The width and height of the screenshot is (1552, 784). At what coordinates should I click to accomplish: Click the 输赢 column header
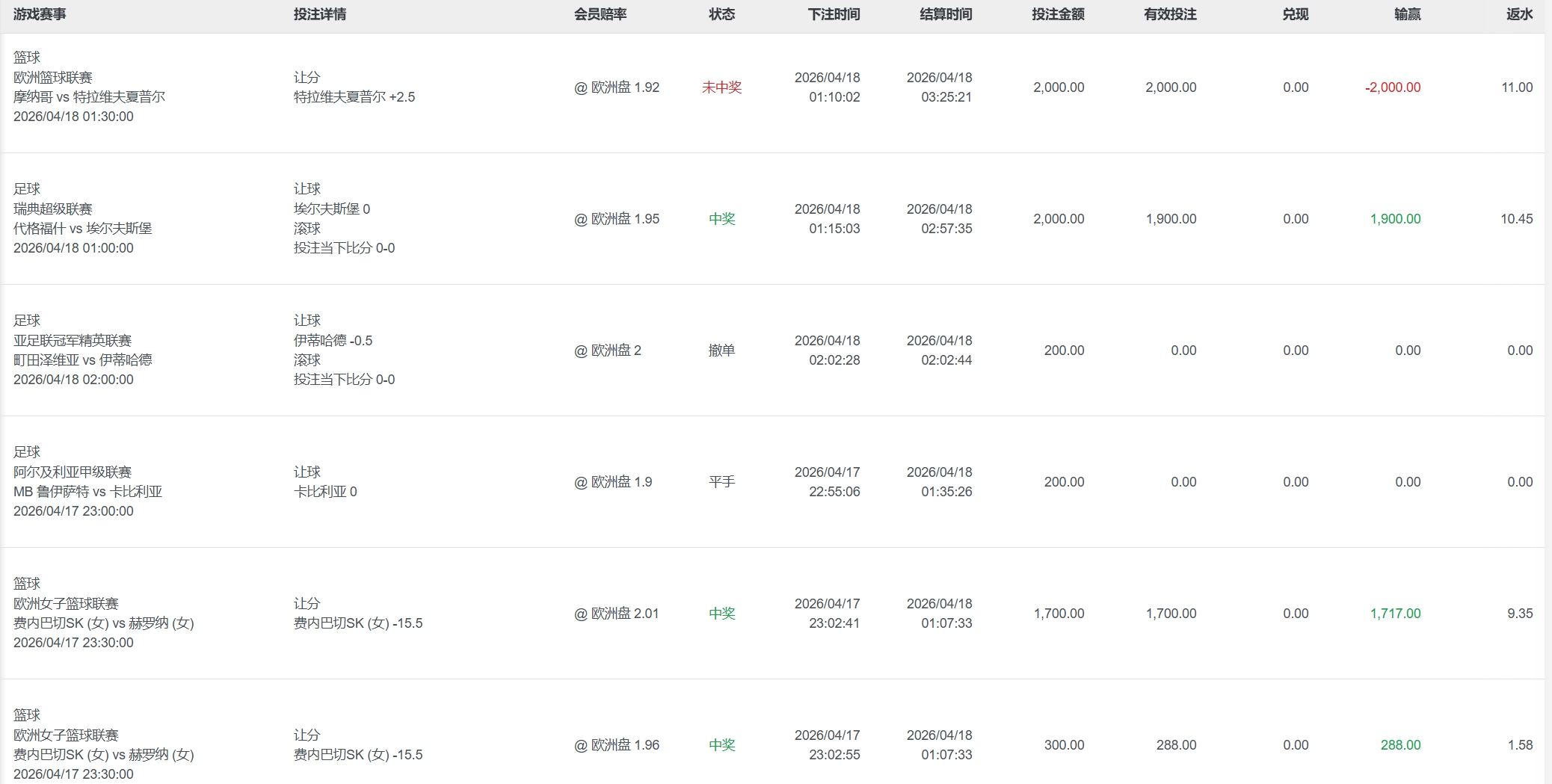(1407, 14)
